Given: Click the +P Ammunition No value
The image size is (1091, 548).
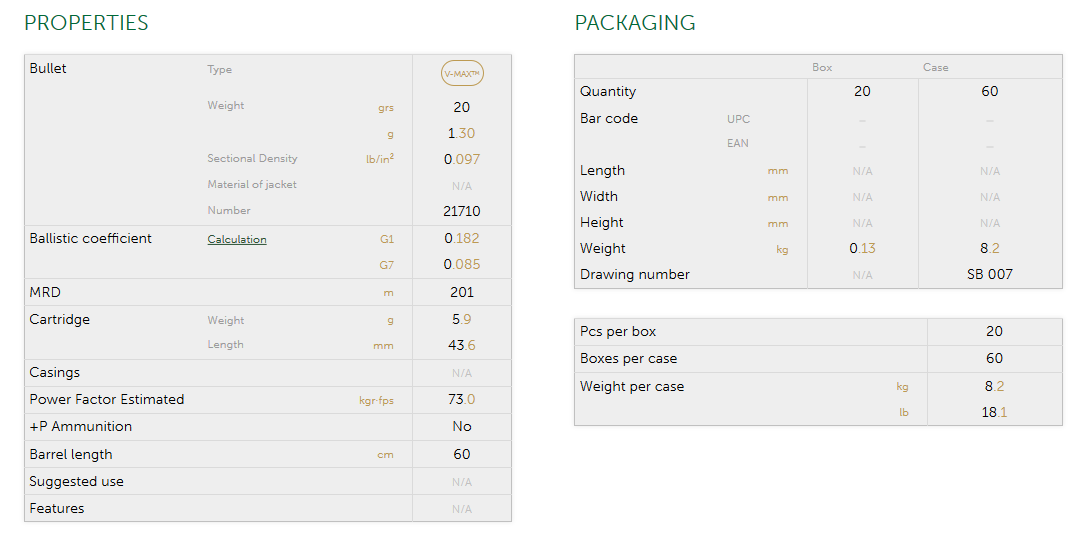Looking at the screenshot, I should tap(462, 427).
